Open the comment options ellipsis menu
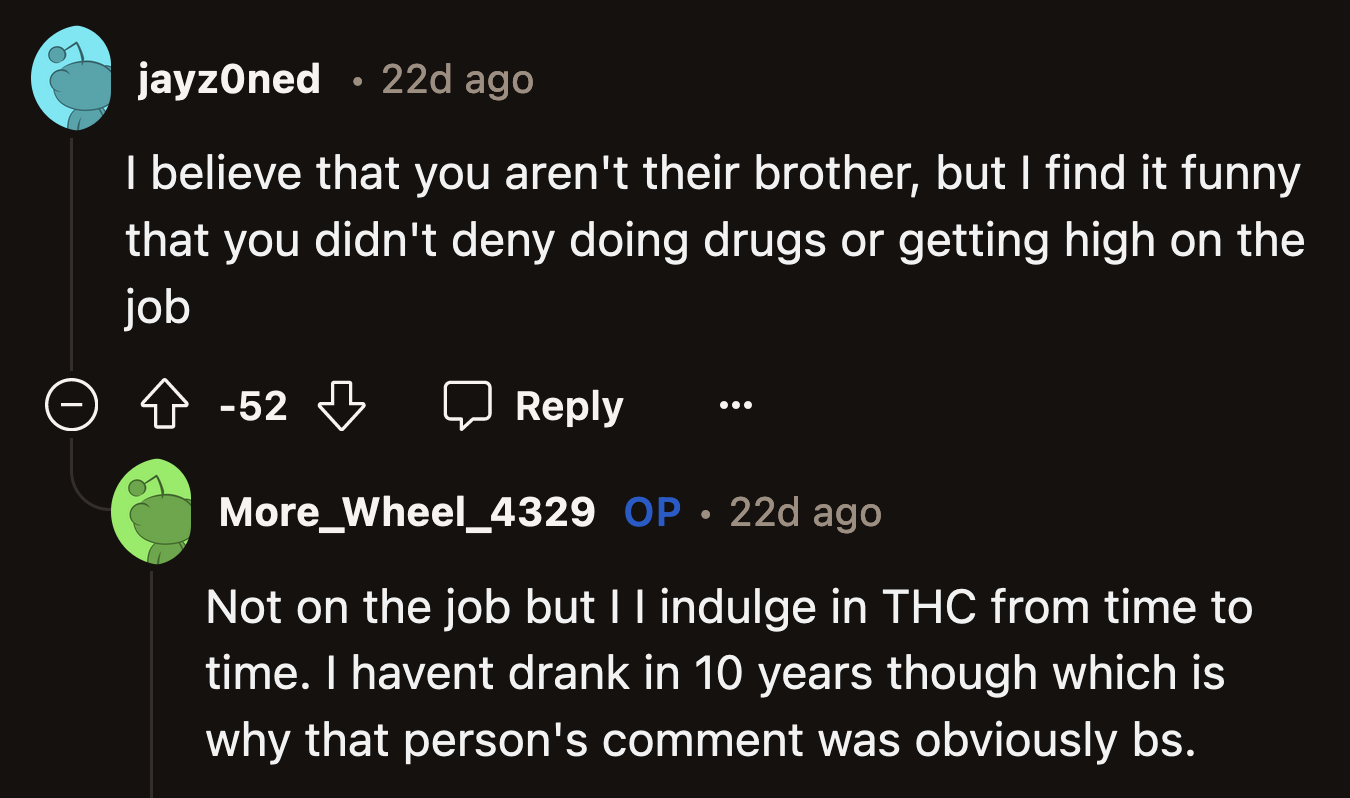 [736, 404]
